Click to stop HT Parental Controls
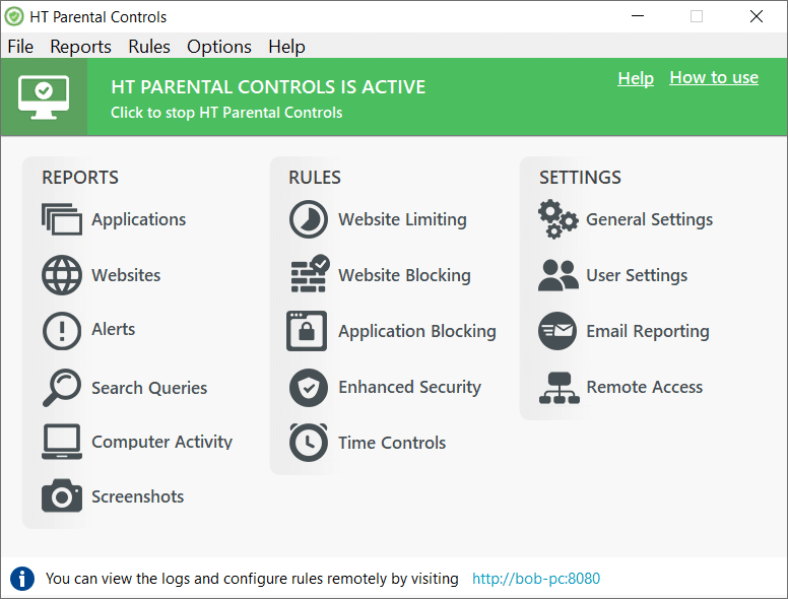The width and height of the screenshot is (788, 599). [x=226, y=113]
